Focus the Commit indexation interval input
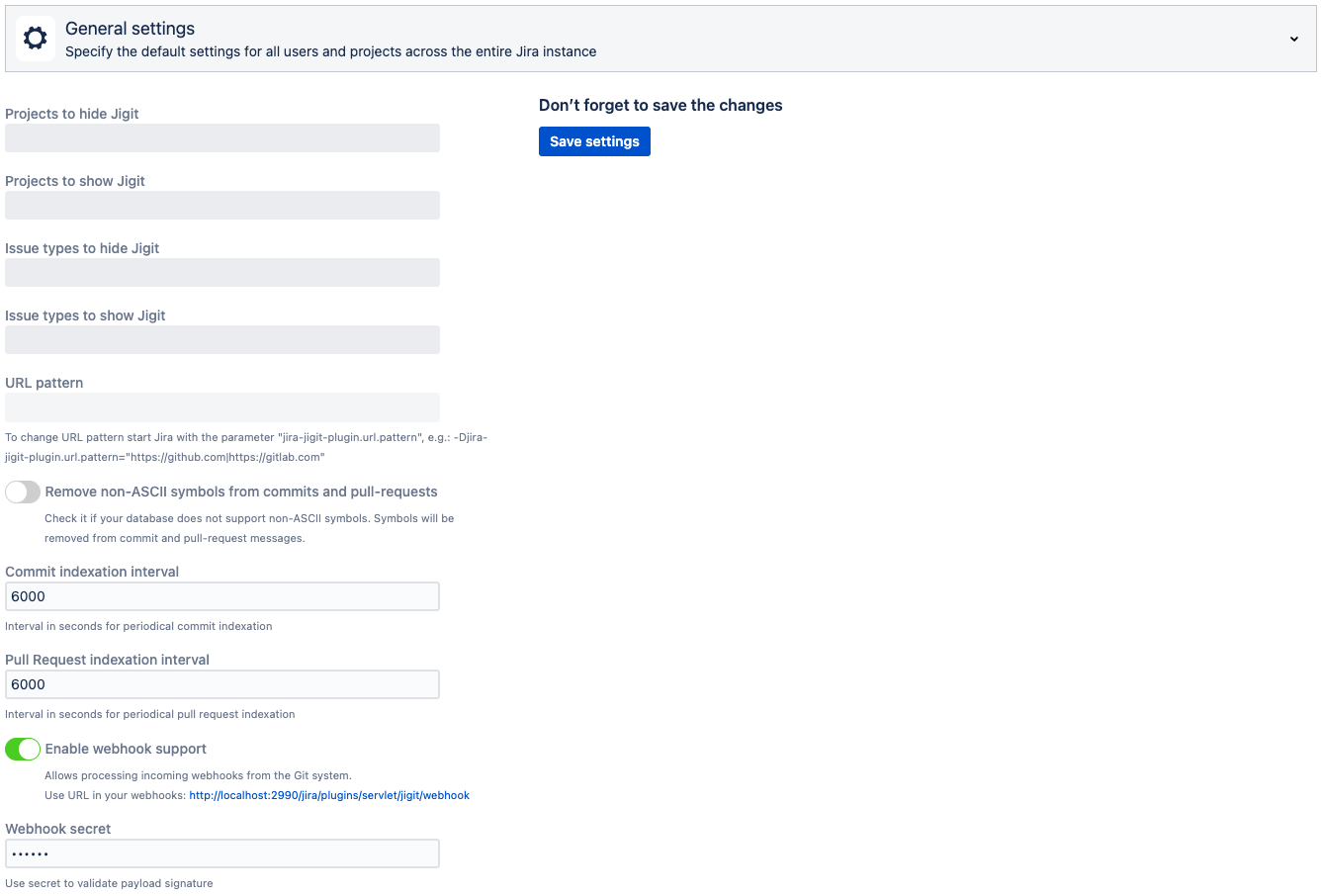 [x=222, y=596]
